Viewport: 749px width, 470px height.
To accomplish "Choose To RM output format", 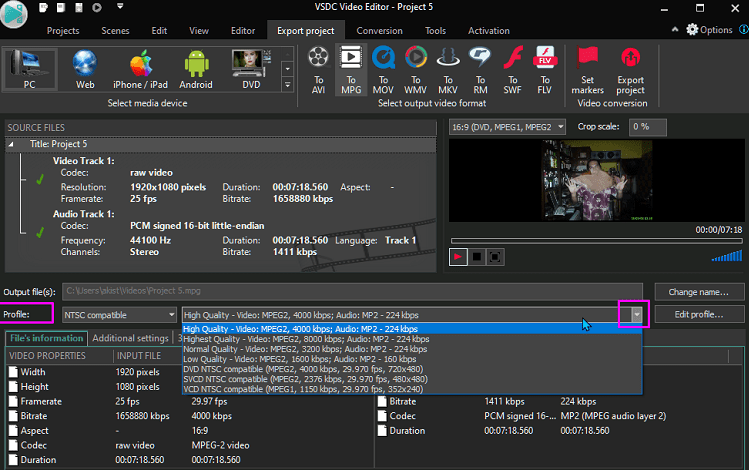I will click(x=480, y=70).
